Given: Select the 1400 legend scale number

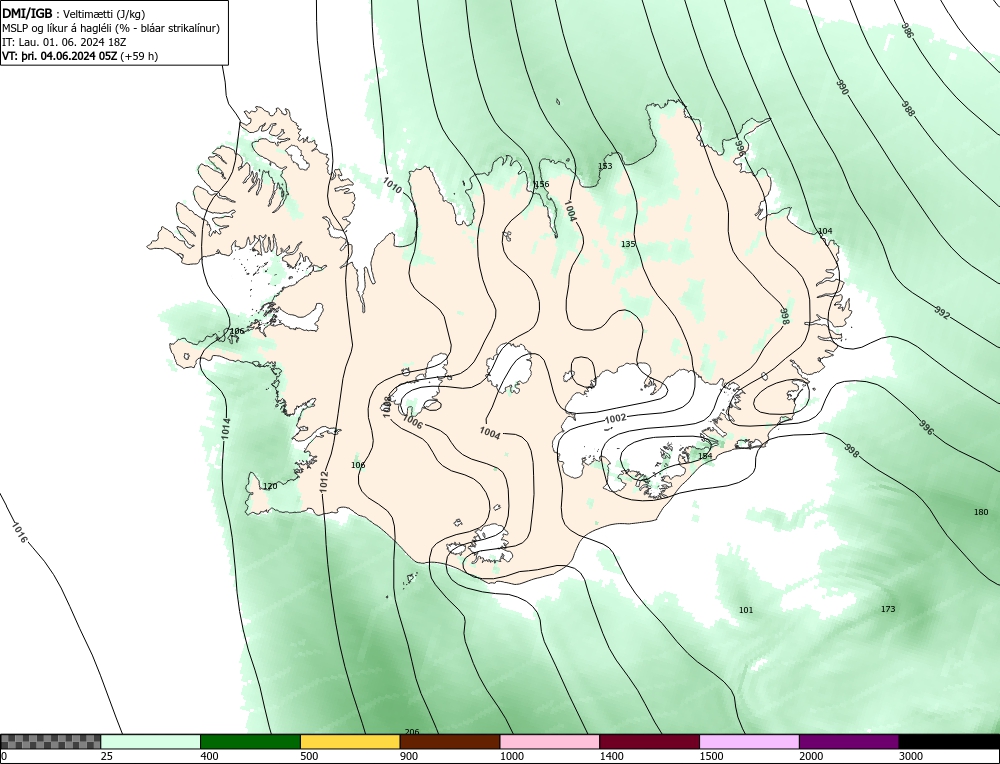Looking at the screenshot, I should point(612,756).
